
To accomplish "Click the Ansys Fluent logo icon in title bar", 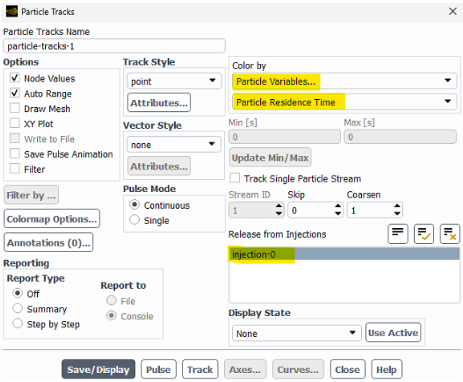I will tap(12, 12).
